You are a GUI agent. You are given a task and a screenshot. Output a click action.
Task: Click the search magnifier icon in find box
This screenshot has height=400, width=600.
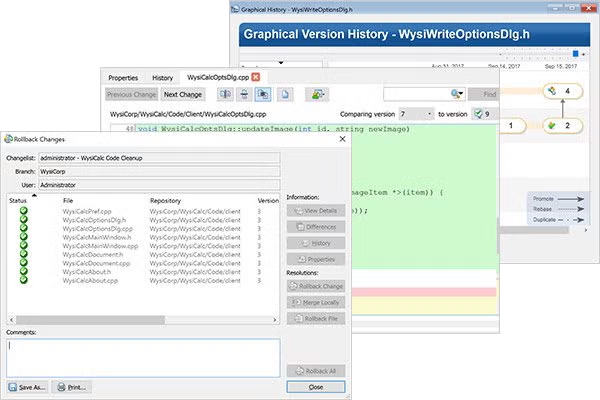[455, 94]
